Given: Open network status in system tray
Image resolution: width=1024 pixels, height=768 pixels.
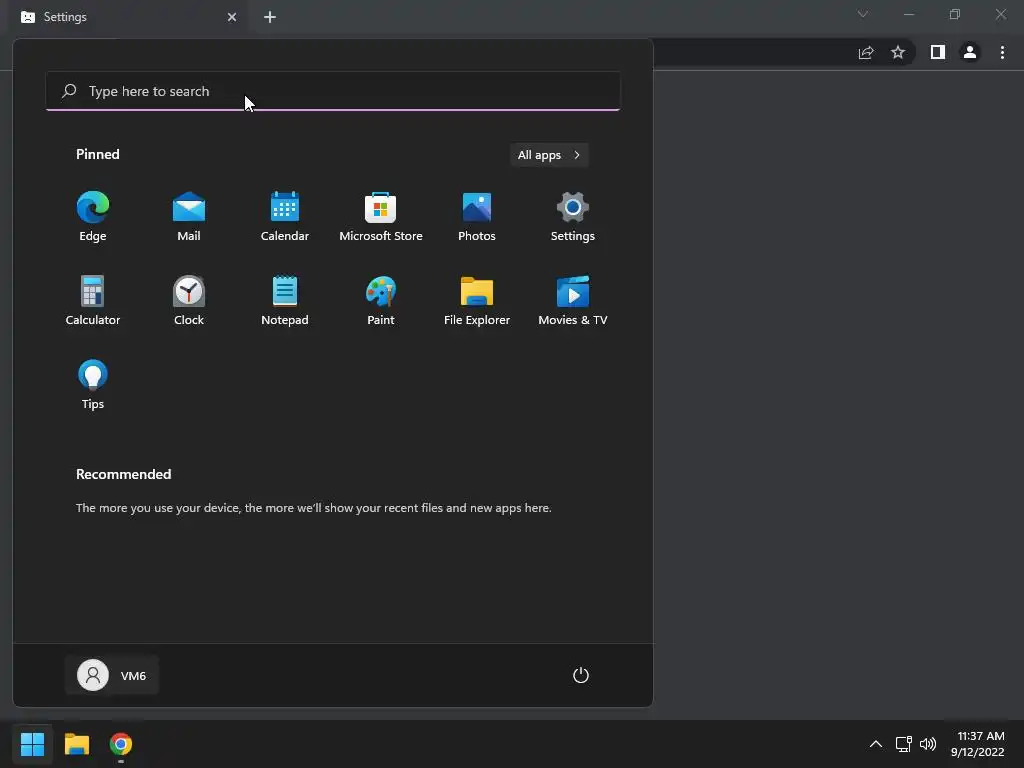Looking at the screenshot, I should (903, 744).
